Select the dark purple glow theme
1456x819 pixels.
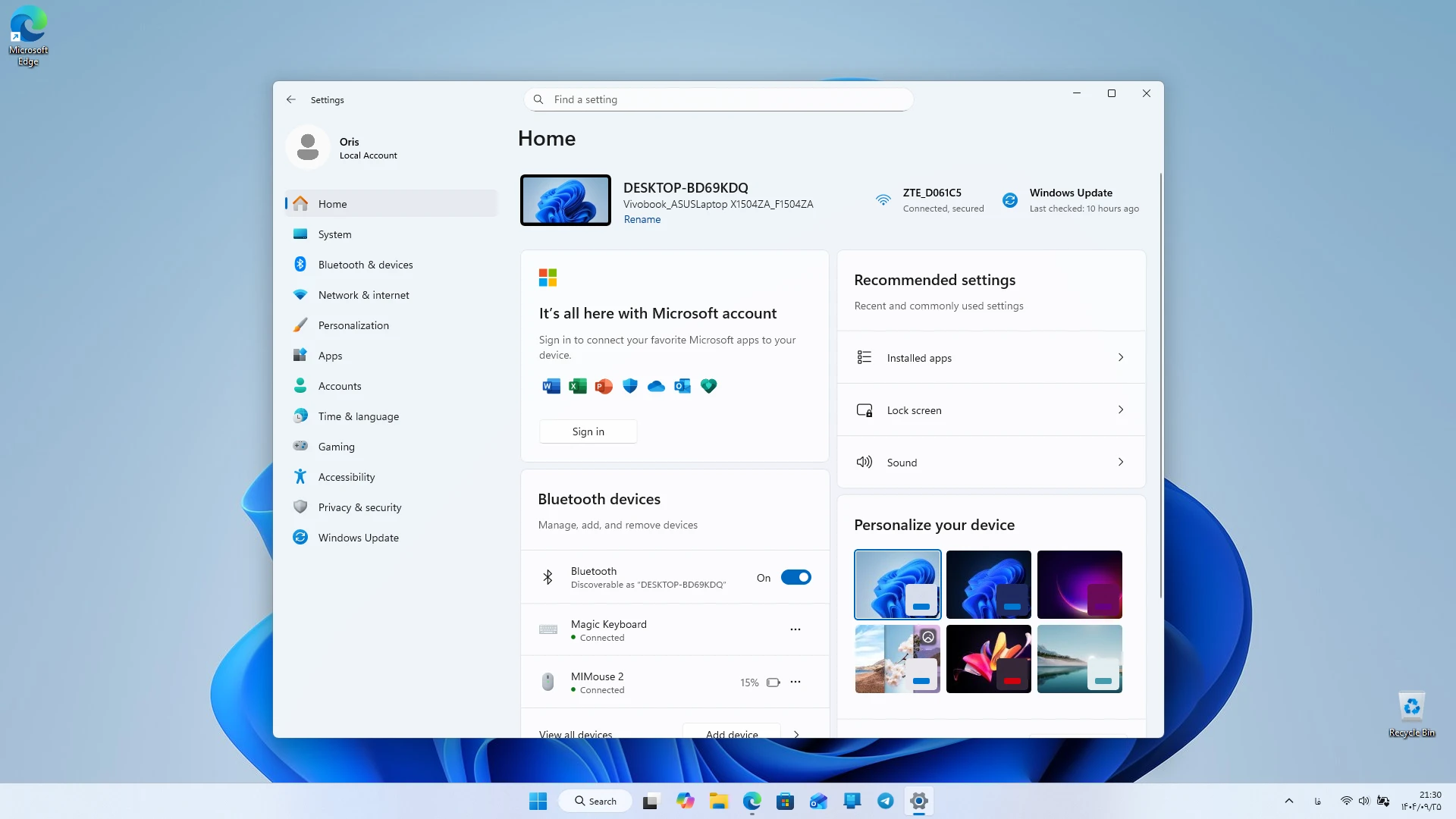click(x=1079, y=585)
